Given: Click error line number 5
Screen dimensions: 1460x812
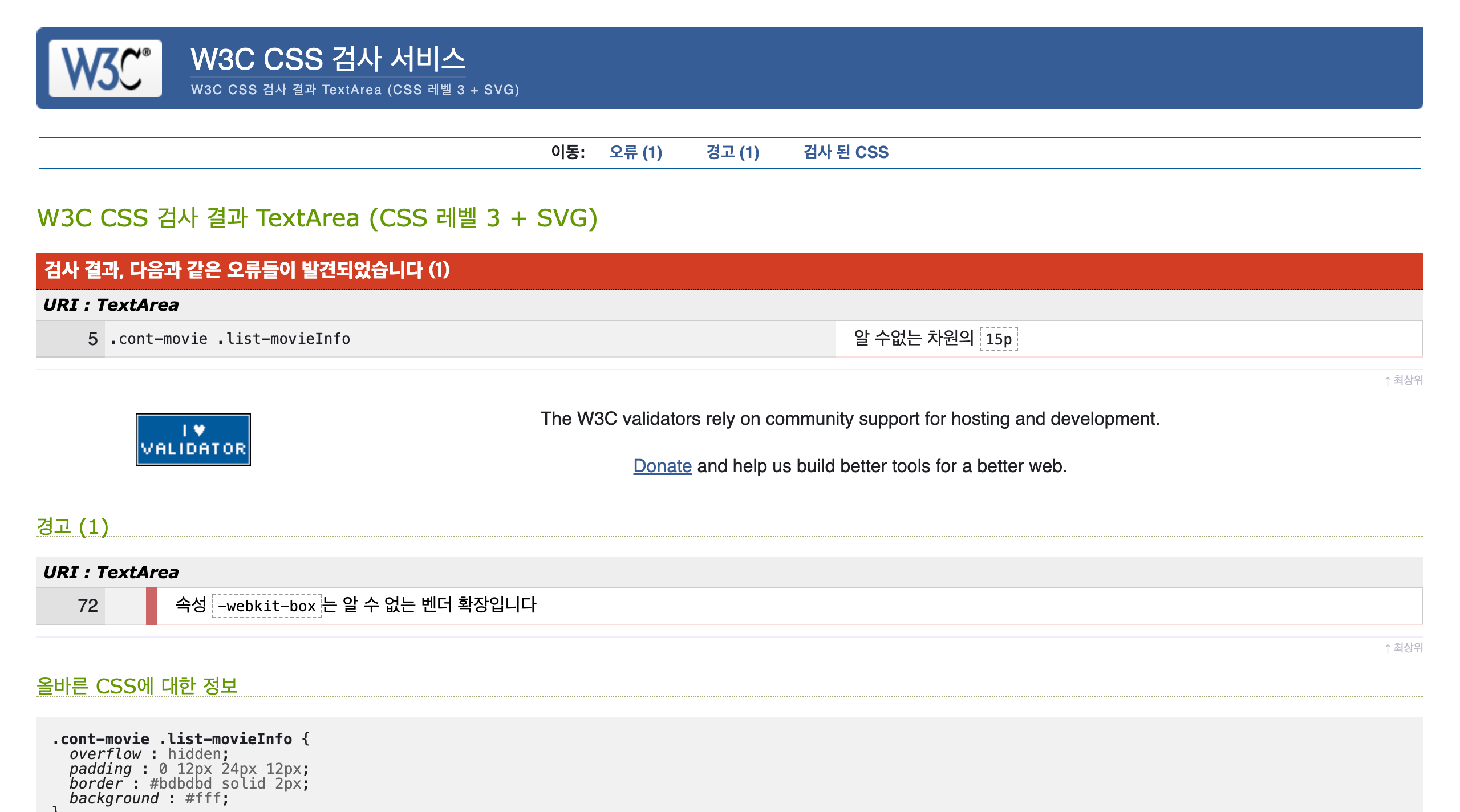Looking at the screenshot, I should (92, 339).
